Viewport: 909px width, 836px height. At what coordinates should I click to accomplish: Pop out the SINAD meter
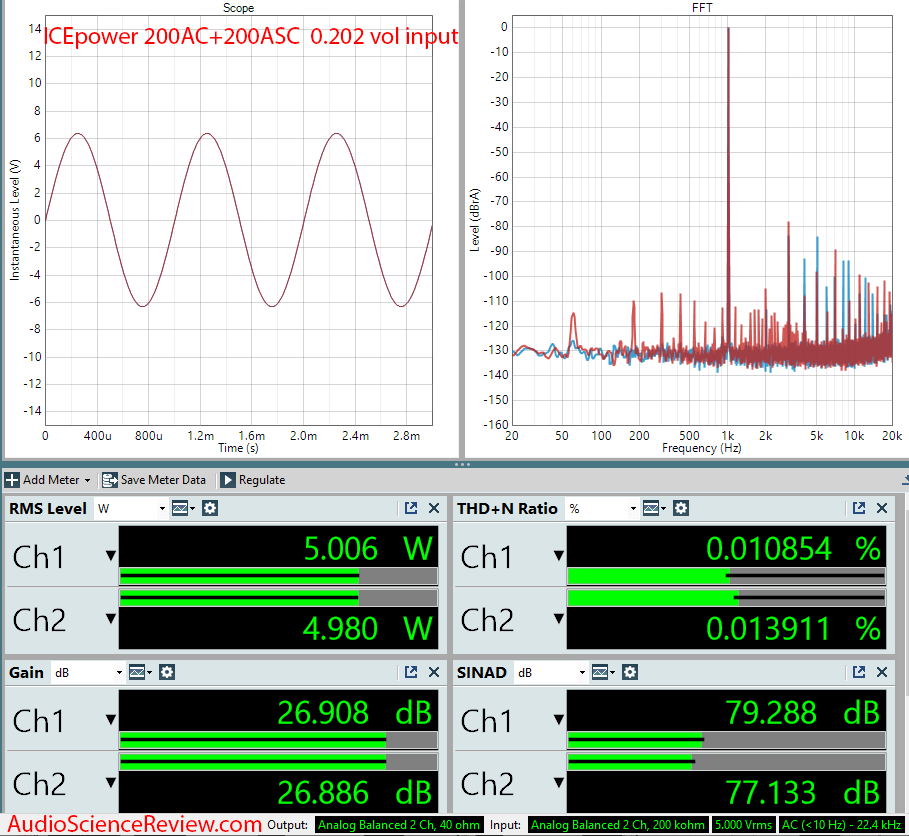point(859,672)
